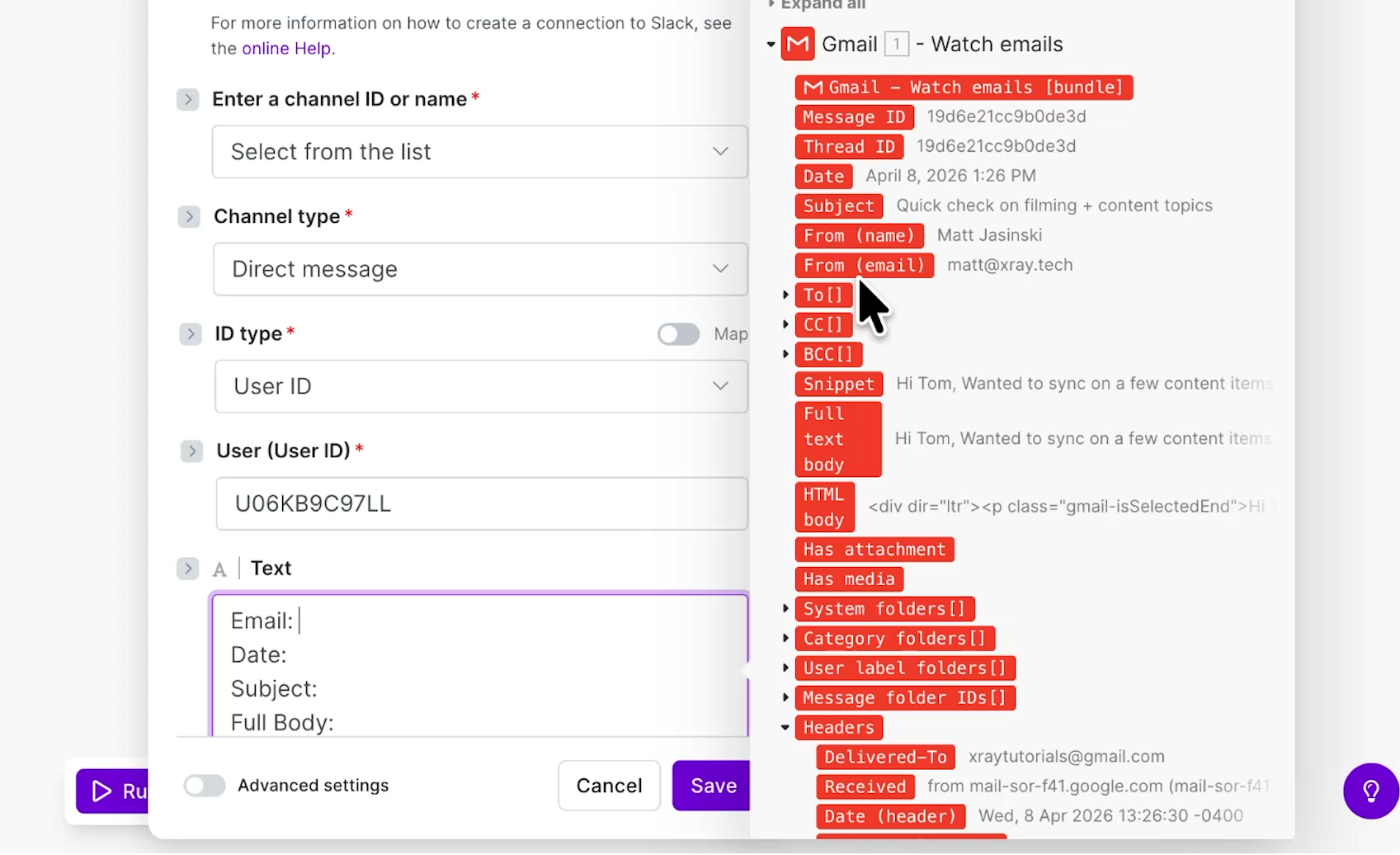The height and width of the screenshot is (855, 1400).
Task: Collapse the Gmail Watch emails tree
Action: [771, 45]
